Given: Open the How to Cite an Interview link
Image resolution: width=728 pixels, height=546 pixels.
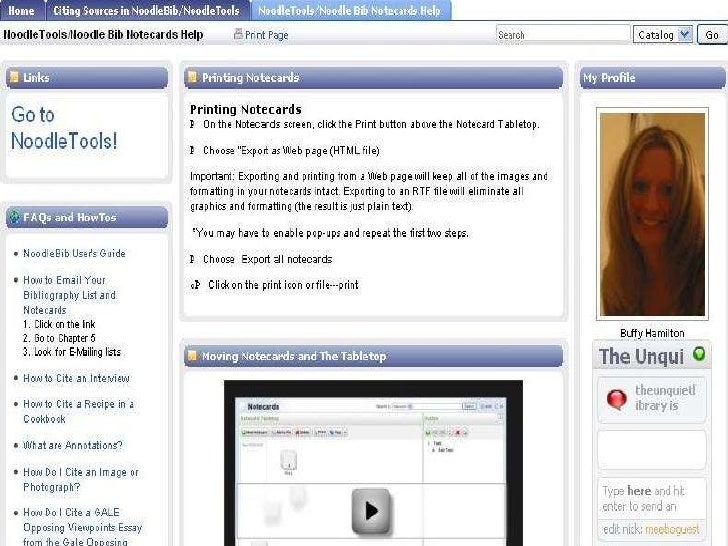Looking at the screenshot, I should pyautogui.click(x=76, y=378).
